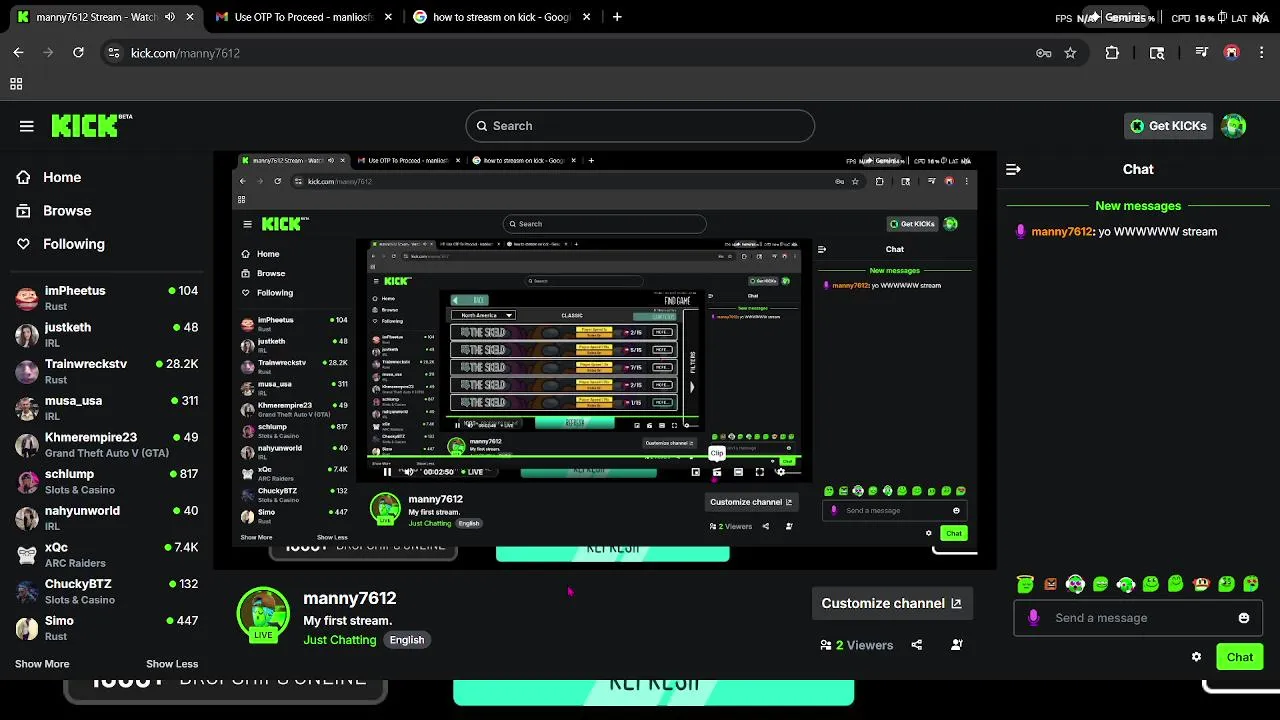Open justketh channel in sidebar
1280x720 pixels.
coord(106,335)
